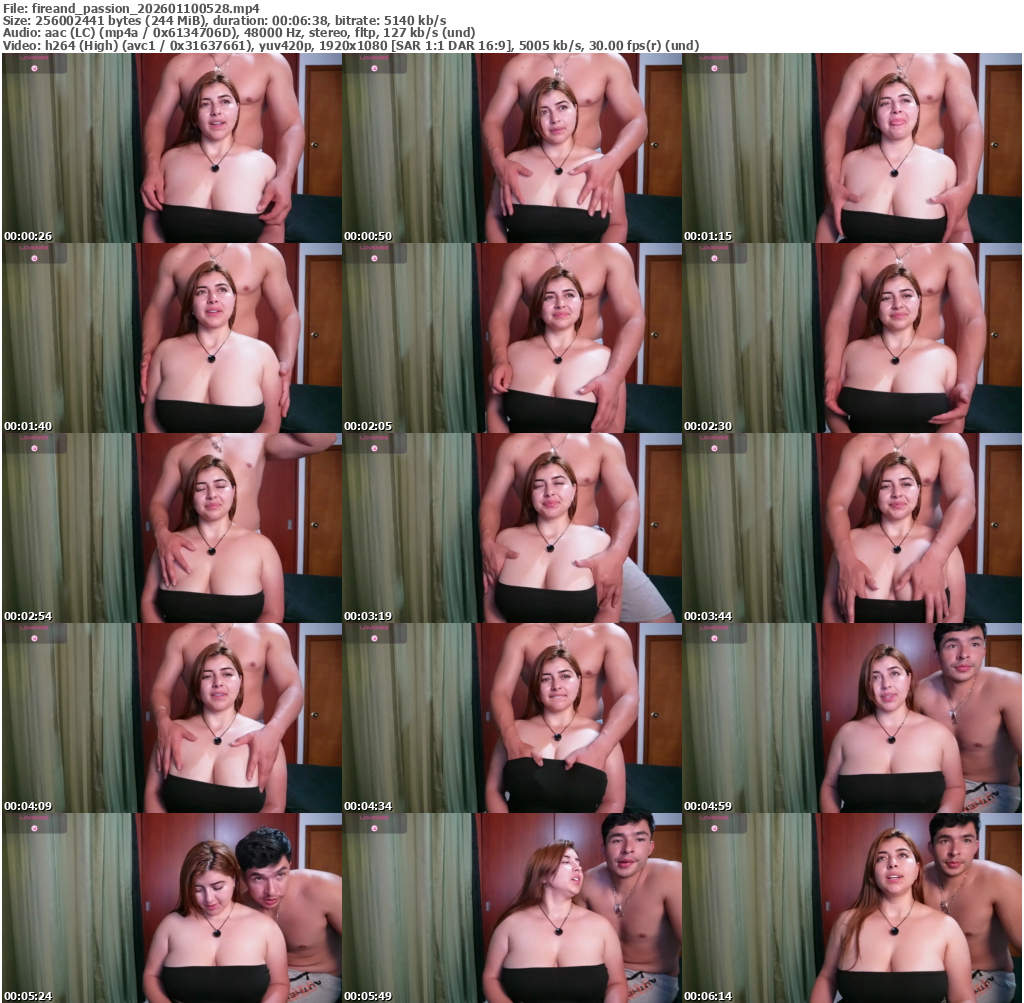The image size is (1024, 1003).
Task: Open the thumbnail at 00:03:44
Action: 851,528
